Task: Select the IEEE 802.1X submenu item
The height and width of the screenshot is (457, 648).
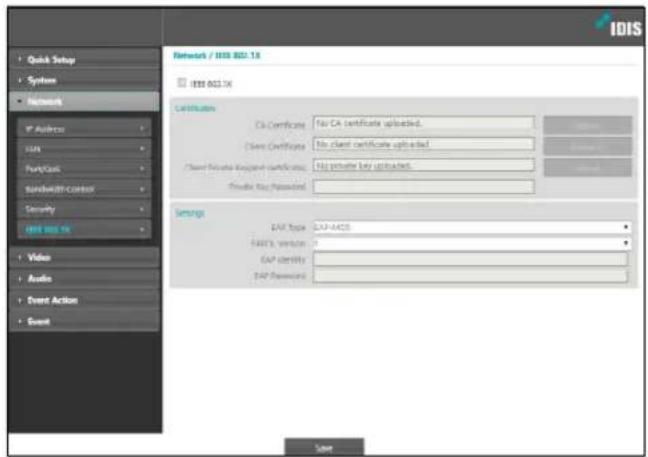Action: (84, 229)
